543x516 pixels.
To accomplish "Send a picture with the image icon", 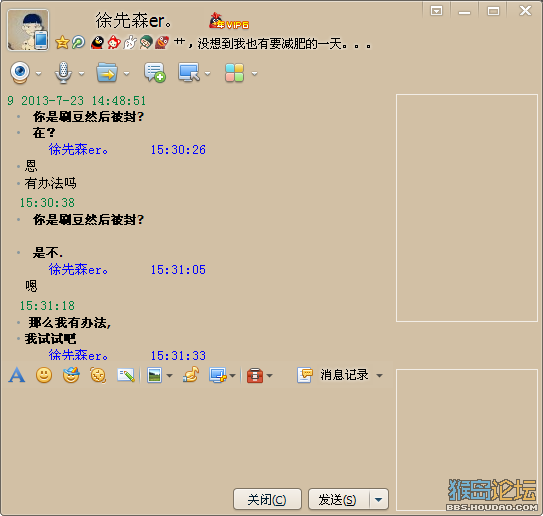I will 154,375.
